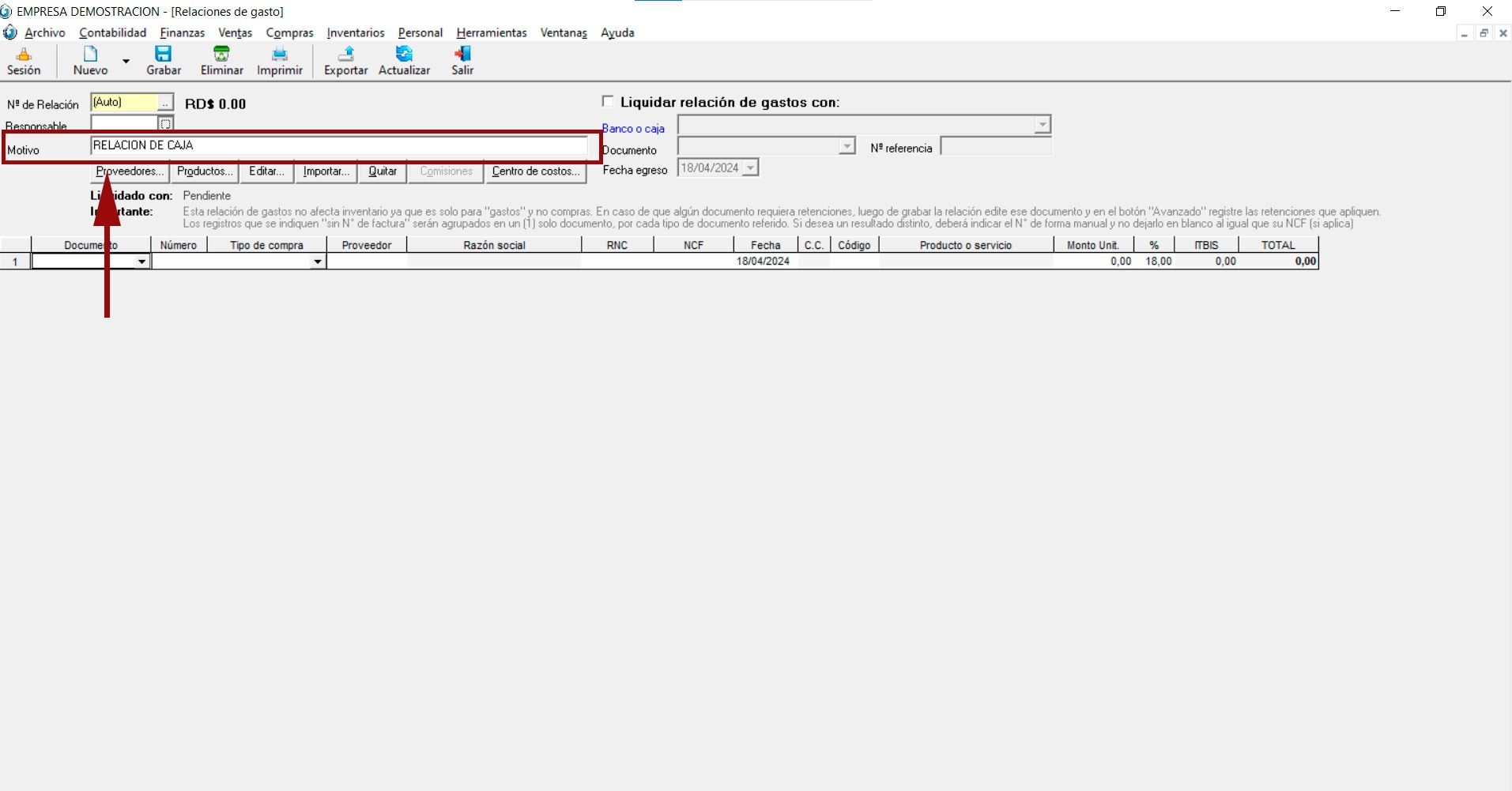This screenshot has height=791, width=1512.
Task: Open the Inventarios menu
Action: coord(355,32)
